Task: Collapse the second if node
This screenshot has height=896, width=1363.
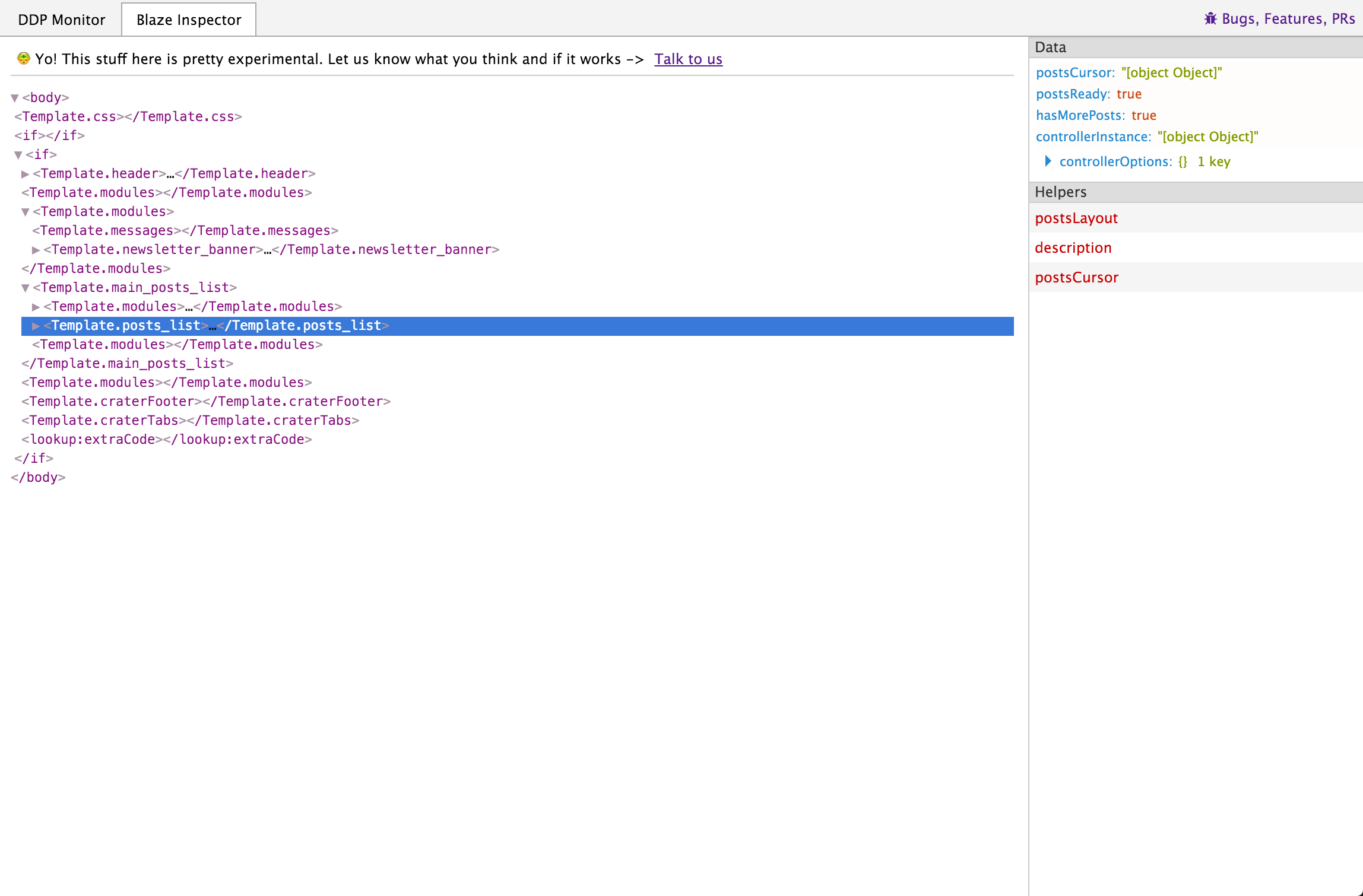Action: pos(18,155)
